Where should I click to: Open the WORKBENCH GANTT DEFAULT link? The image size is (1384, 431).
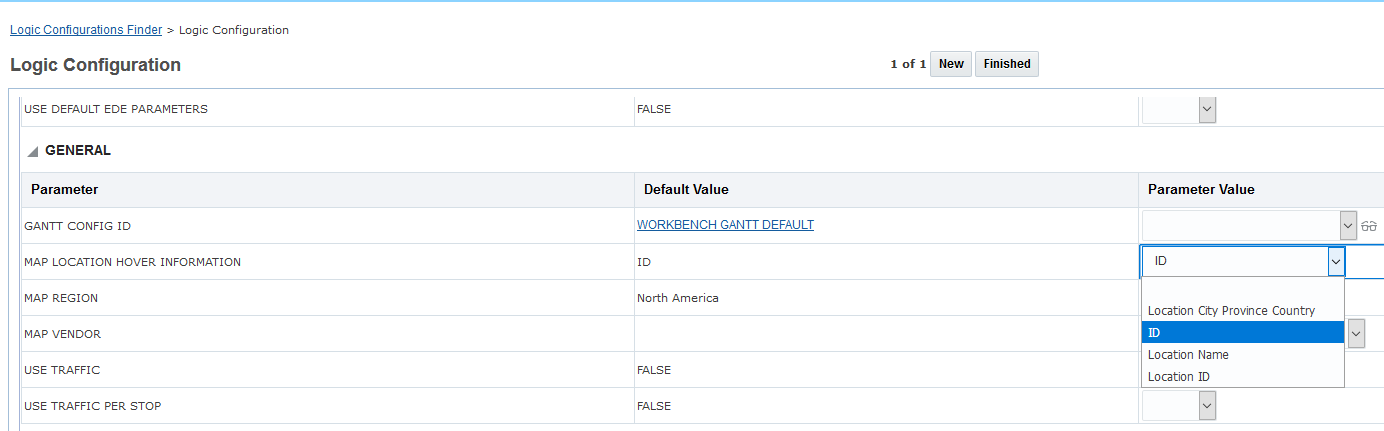(725, 225)
